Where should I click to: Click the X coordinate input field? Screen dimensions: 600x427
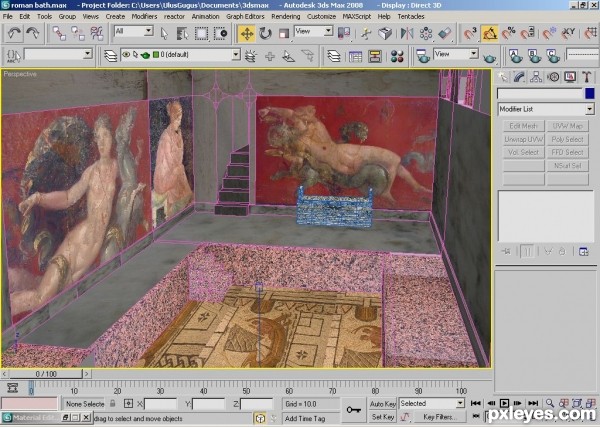pos(160,404)
